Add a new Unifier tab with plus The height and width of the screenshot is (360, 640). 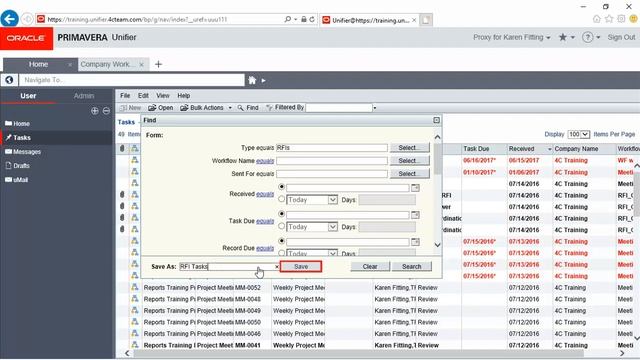tap(158, 64)
